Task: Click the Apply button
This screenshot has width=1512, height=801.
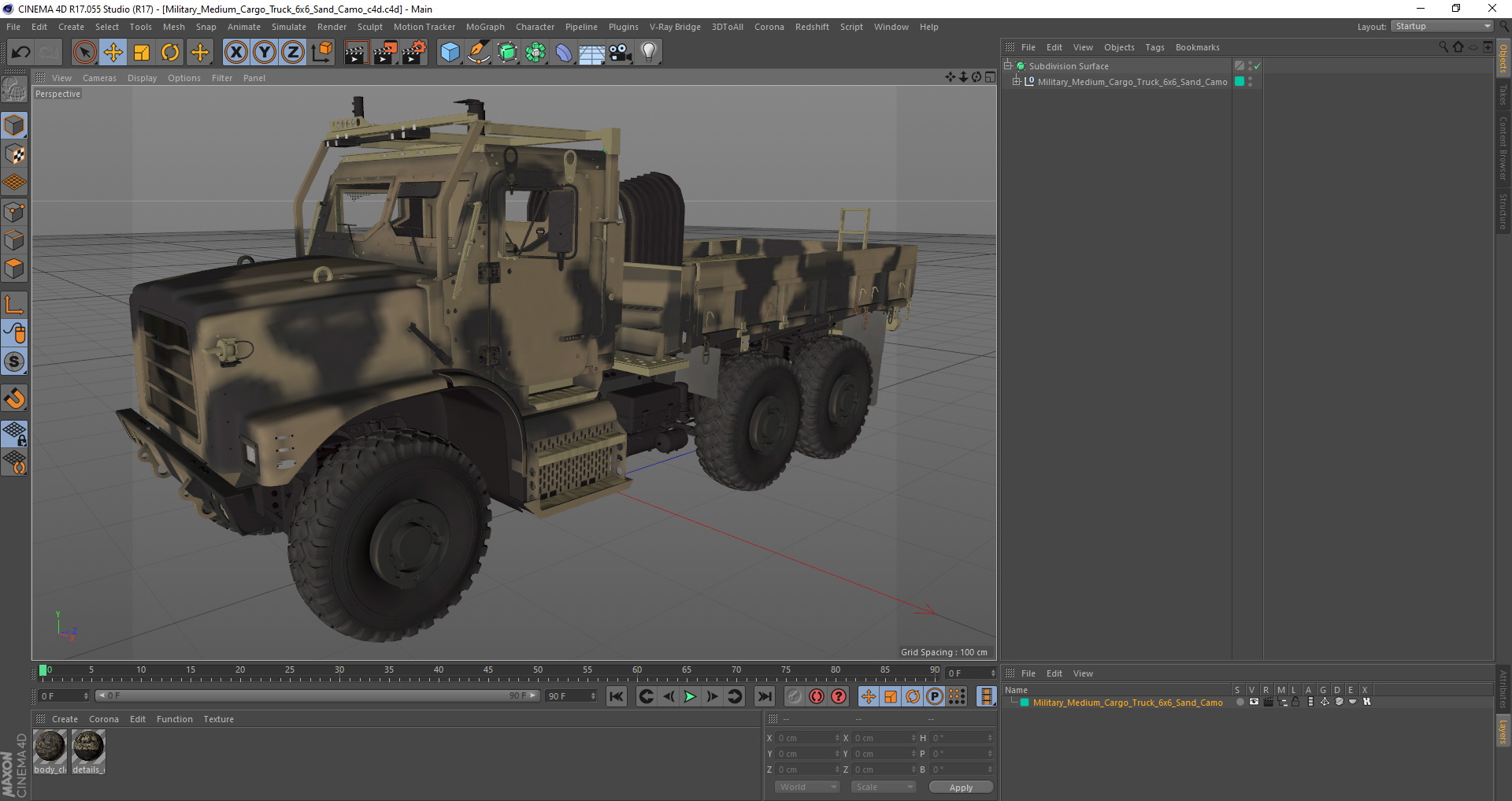Action: (961, 788)
